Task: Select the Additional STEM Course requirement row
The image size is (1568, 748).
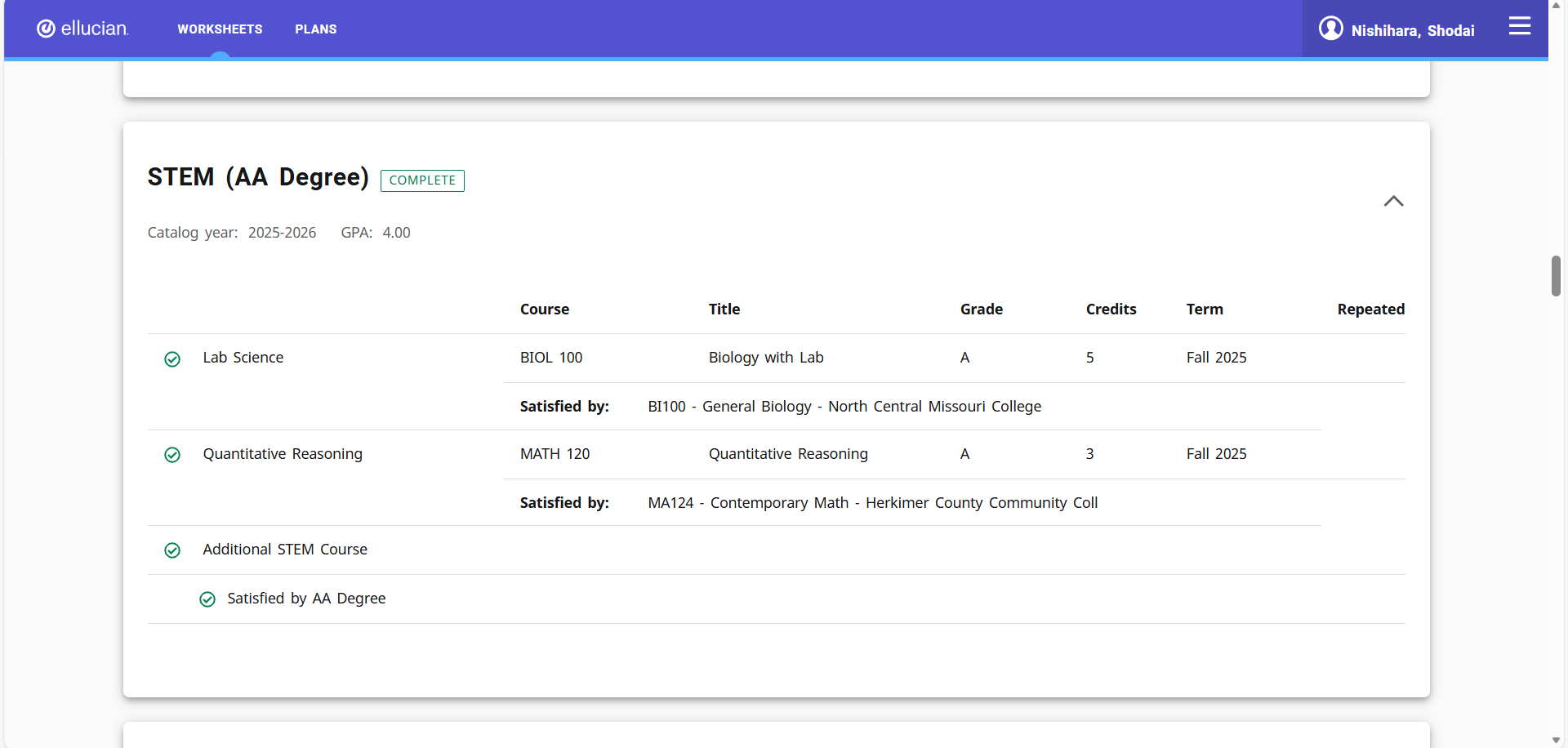Action: coord(285,550)
